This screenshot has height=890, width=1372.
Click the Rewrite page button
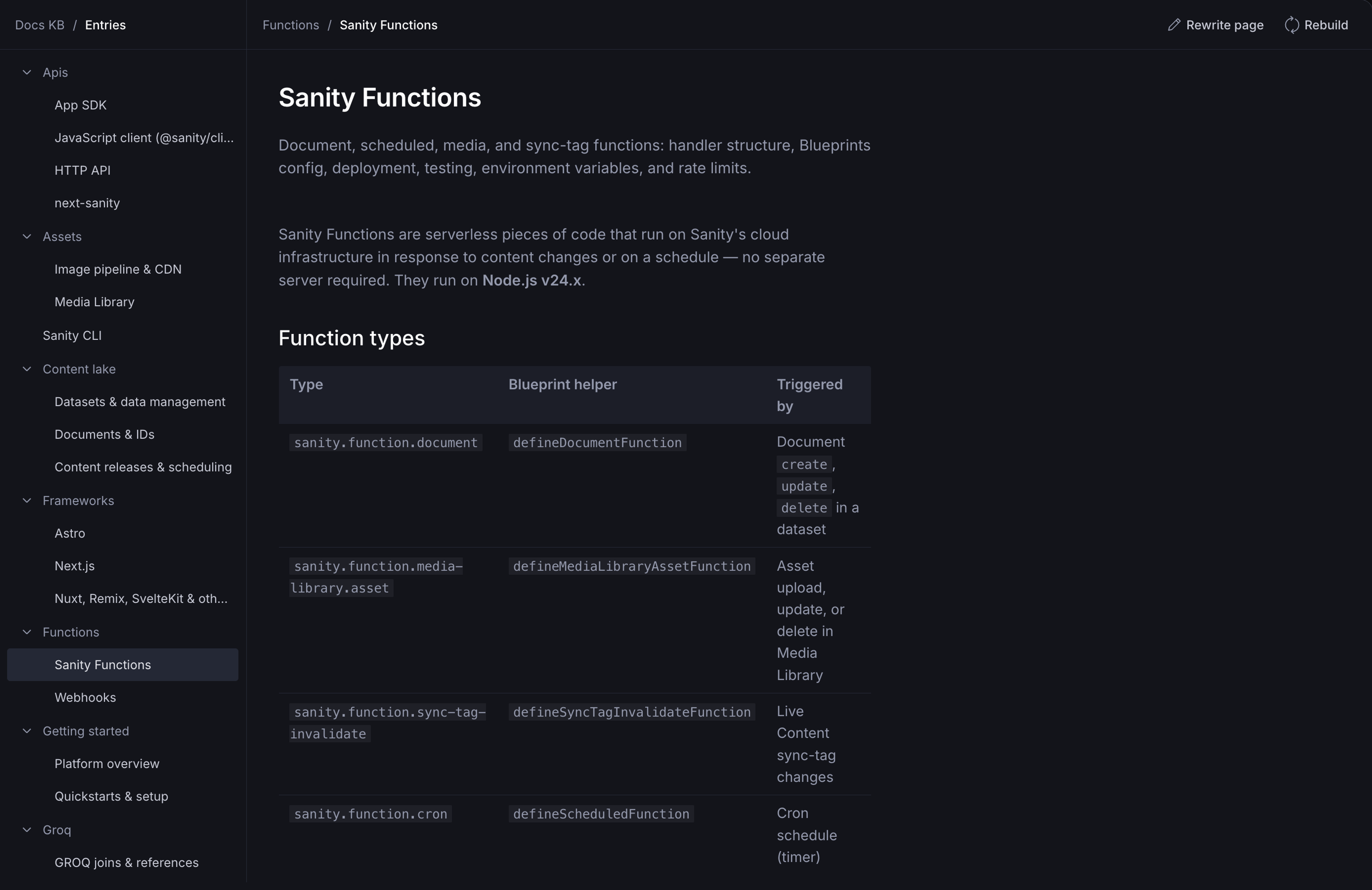(1215, 25)
